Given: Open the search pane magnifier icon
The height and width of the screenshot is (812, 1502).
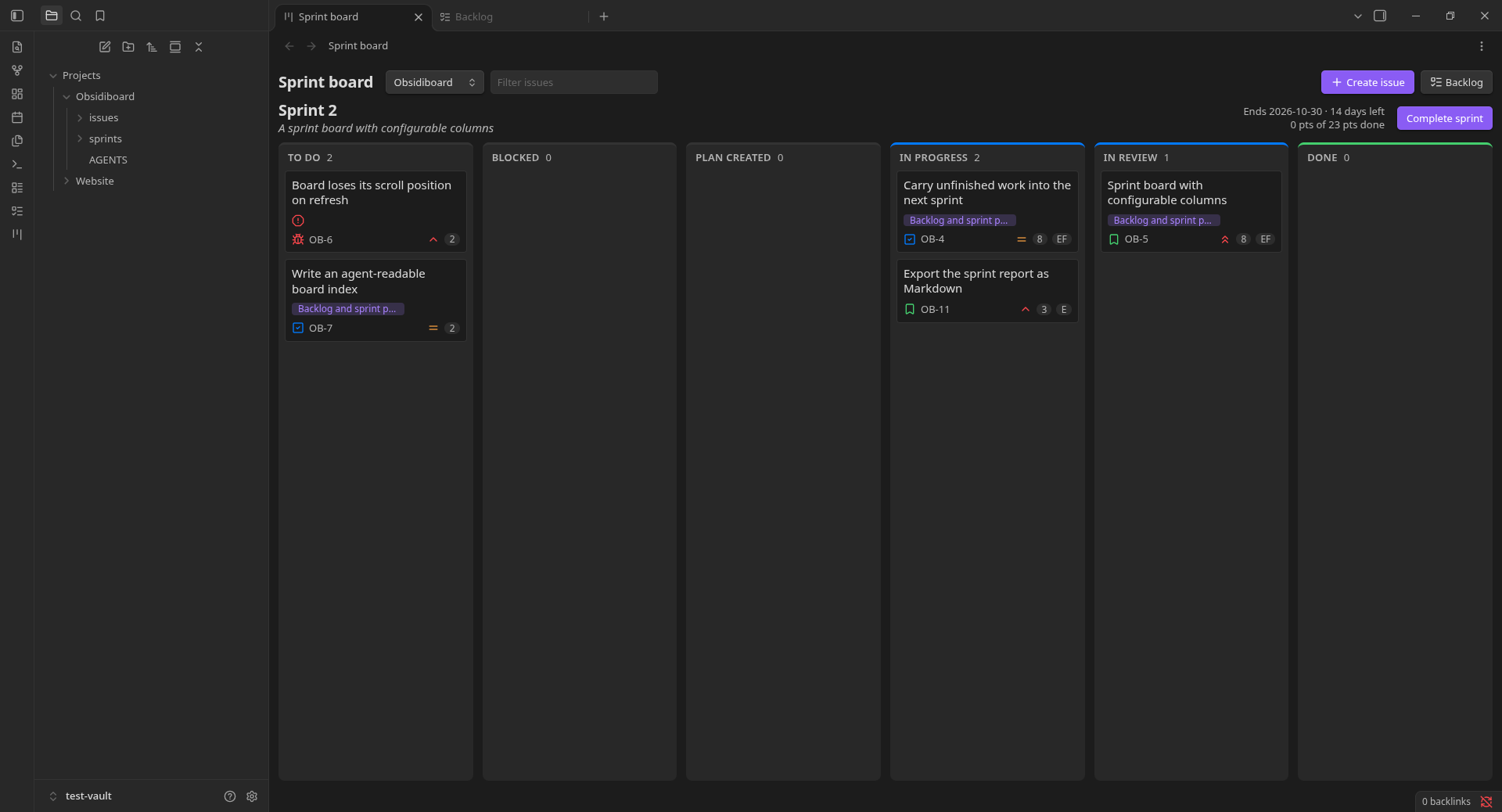Looking at the screenshot, I should pos(76,16).
